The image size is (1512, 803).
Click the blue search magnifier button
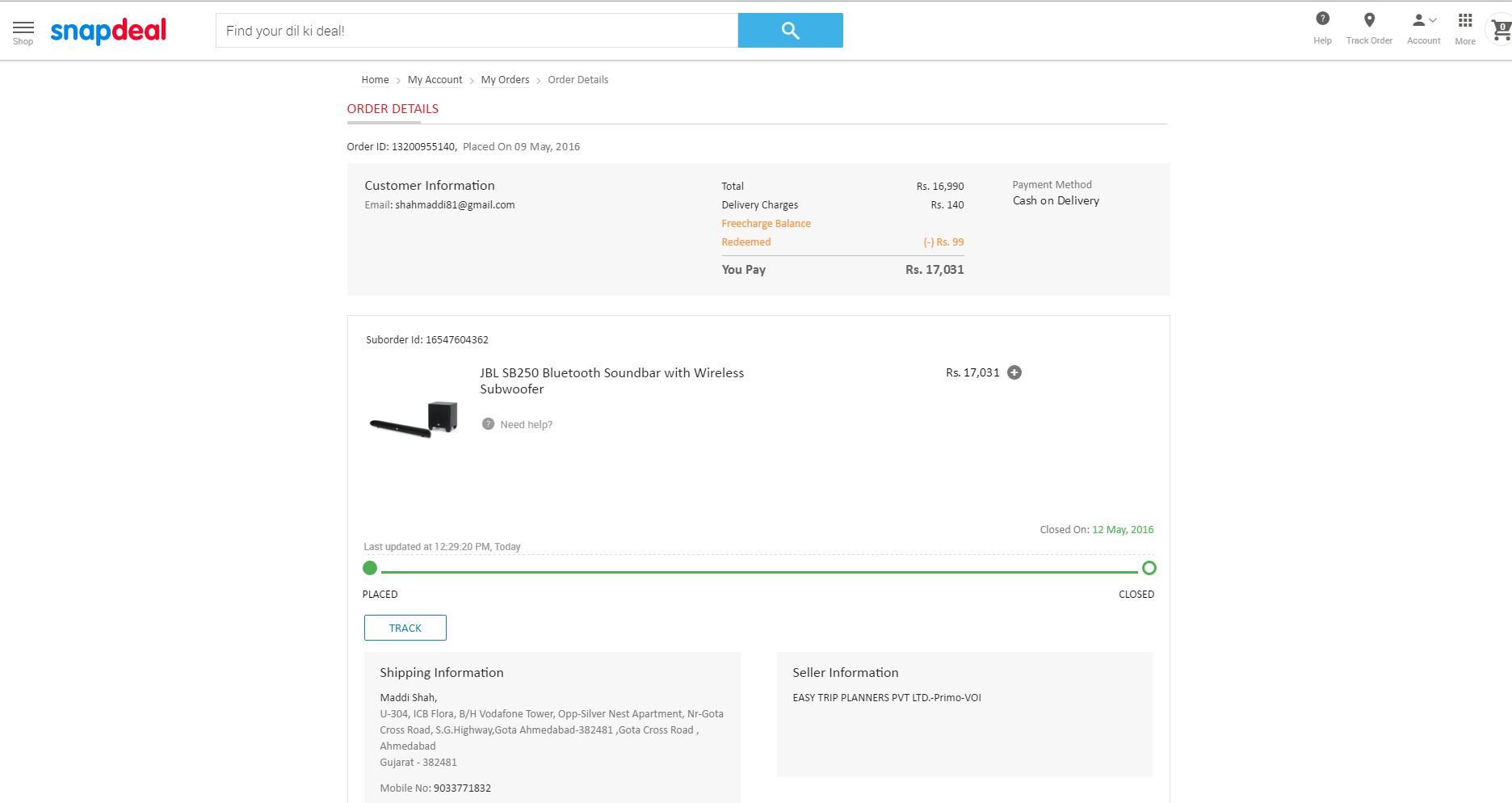[790, 31]
